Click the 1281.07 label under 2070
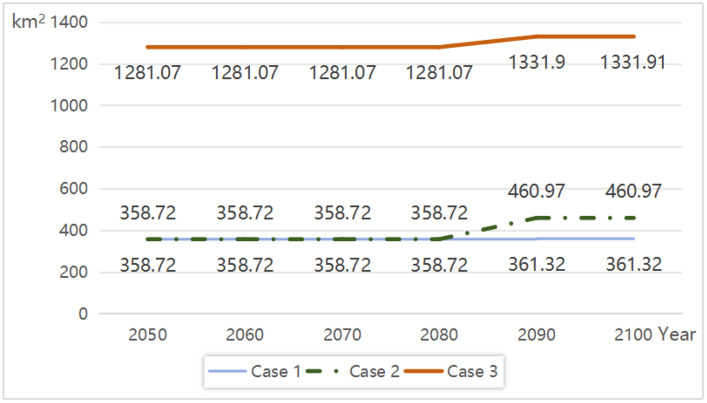 pos(342,73)
